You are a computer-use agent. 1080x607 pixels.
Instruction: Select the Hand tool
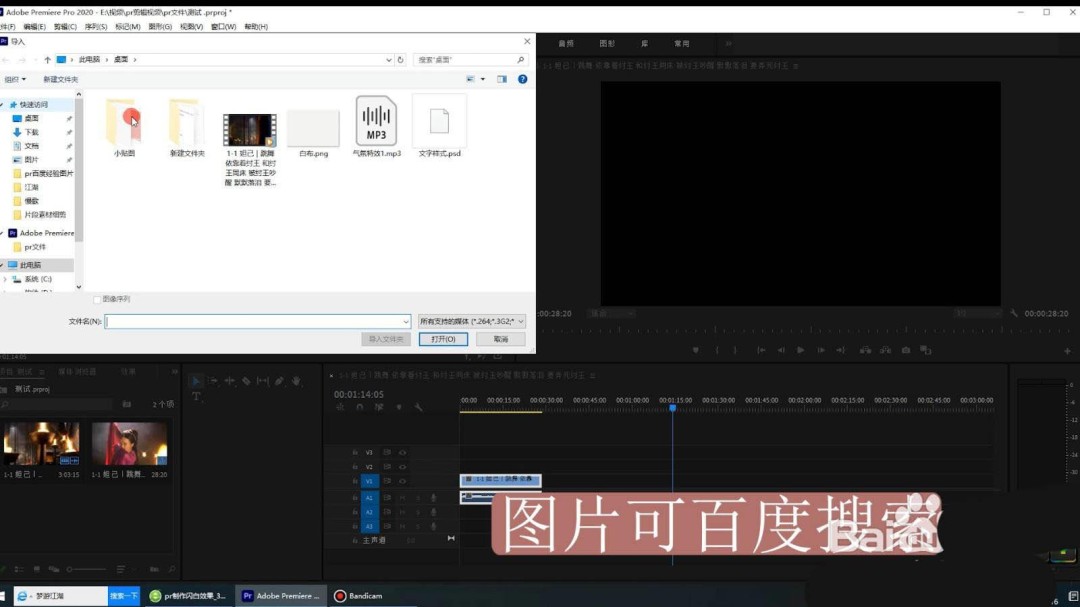point(296,381)
